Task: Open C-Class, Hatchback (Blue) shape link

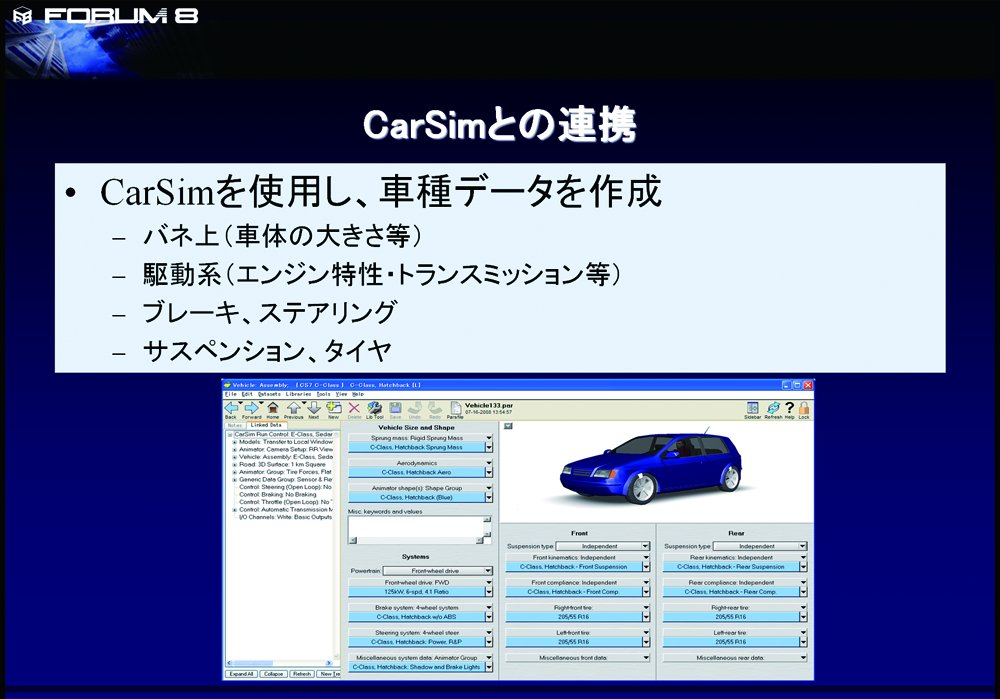Action: 416,497
